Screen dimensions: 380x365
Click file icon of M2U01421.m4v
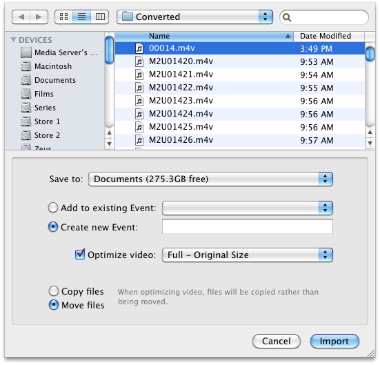click(139, 74)
